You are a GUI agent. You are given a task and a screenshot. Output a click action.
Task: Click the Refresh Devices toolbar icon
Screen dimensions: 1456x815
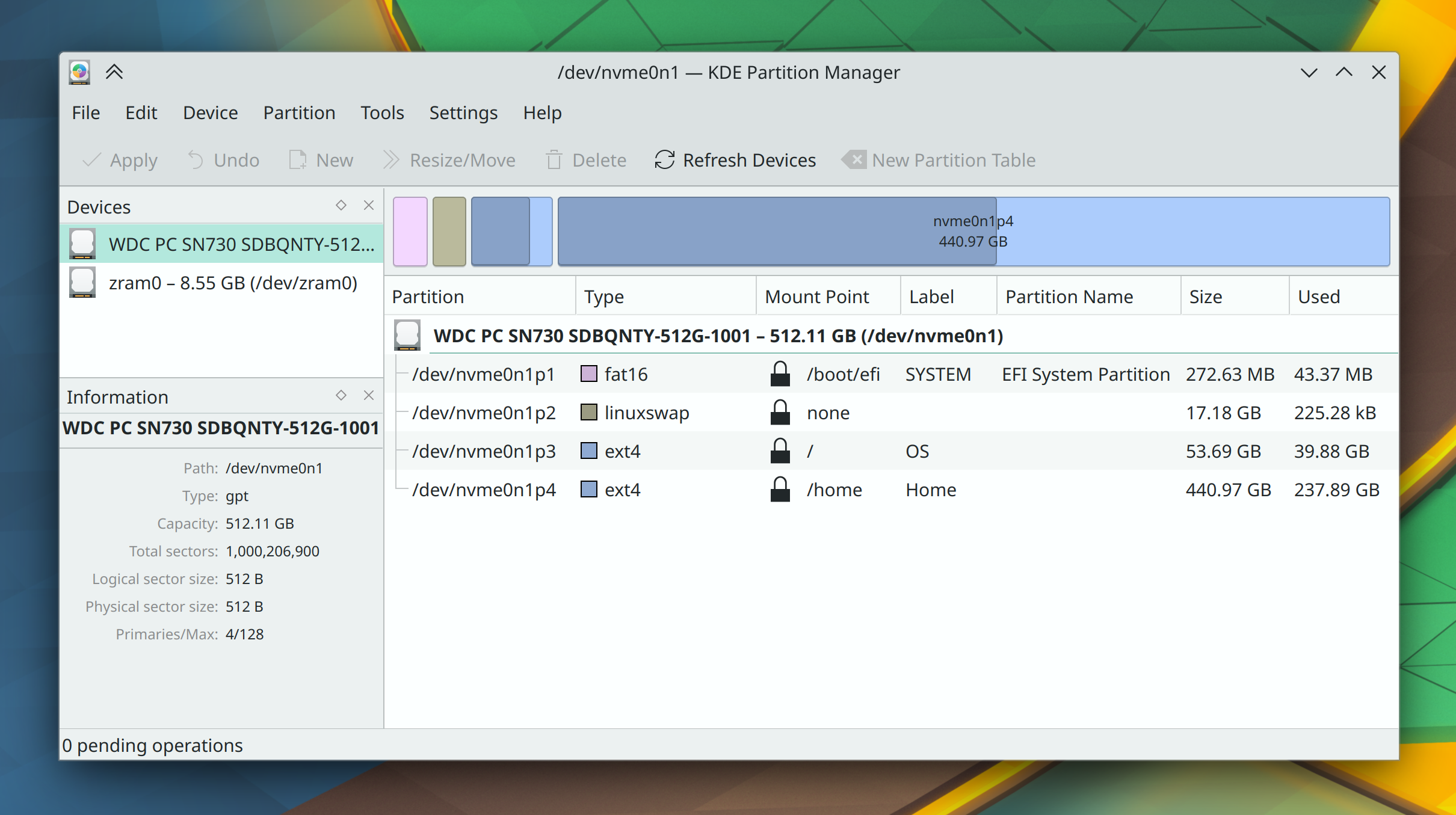[665, 160]
